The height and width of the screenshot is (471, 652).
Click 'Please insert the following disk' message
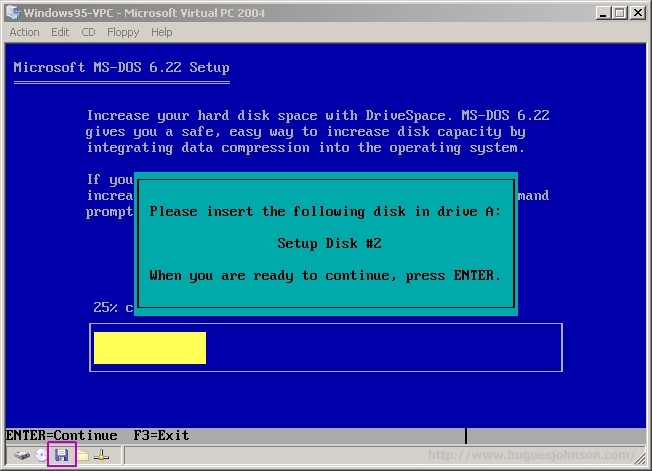[x=325, y=212]
